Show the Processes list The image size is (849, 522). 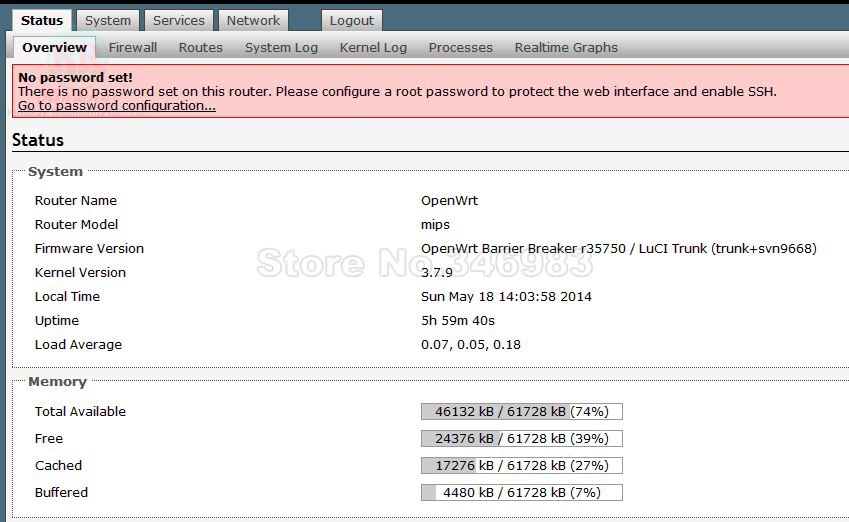pyautogui.click(x=460, y=48)
